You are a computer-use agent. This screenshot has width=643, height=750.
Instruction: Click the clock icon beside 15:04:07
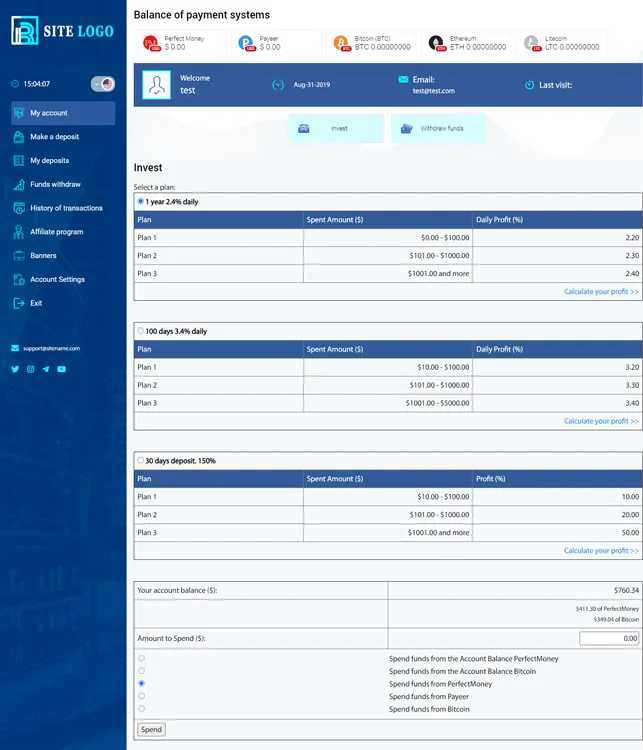pyautogui.click(x=15, y=84)
